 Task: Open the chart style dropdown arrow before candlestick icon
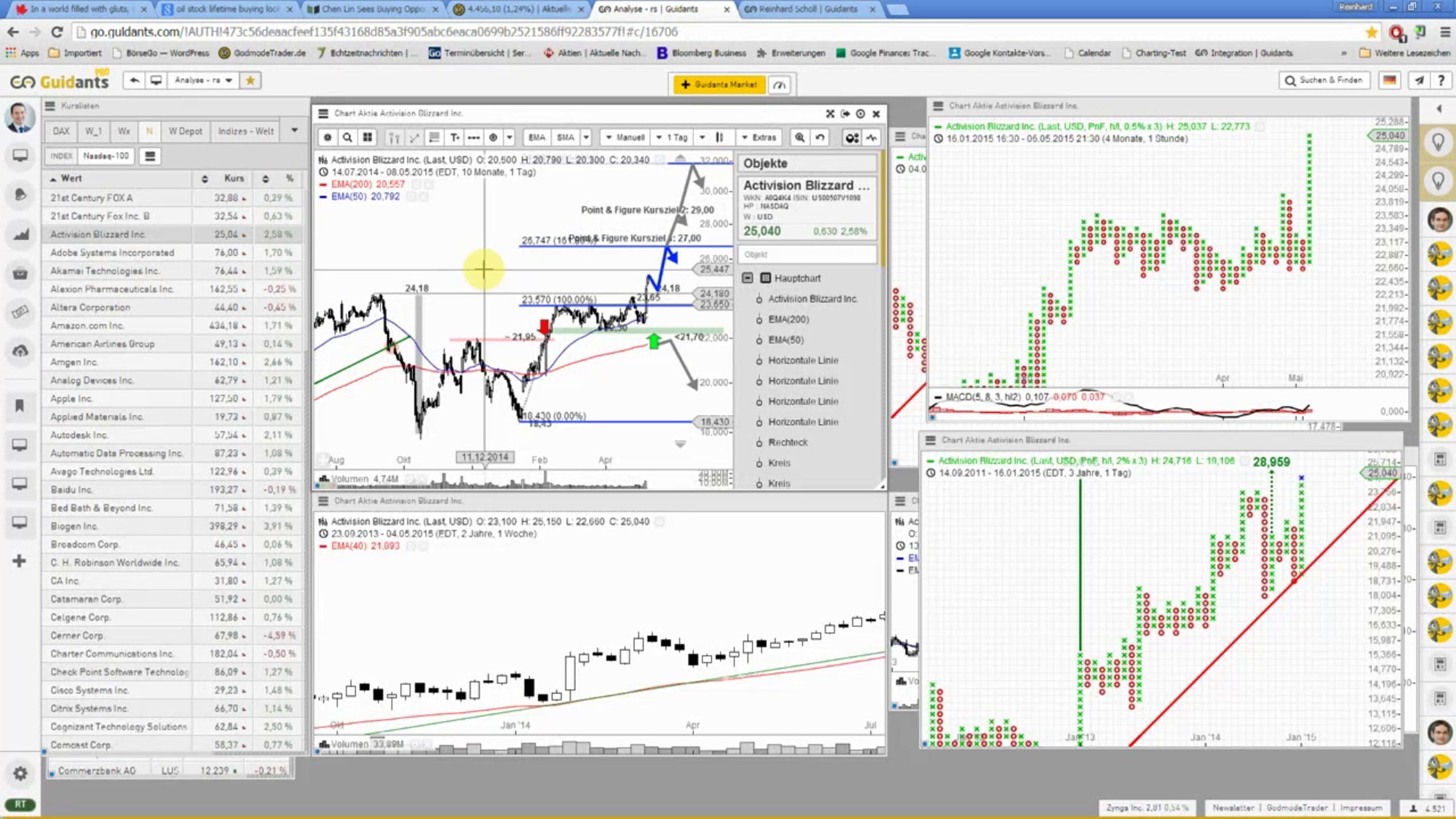[702, 138]
